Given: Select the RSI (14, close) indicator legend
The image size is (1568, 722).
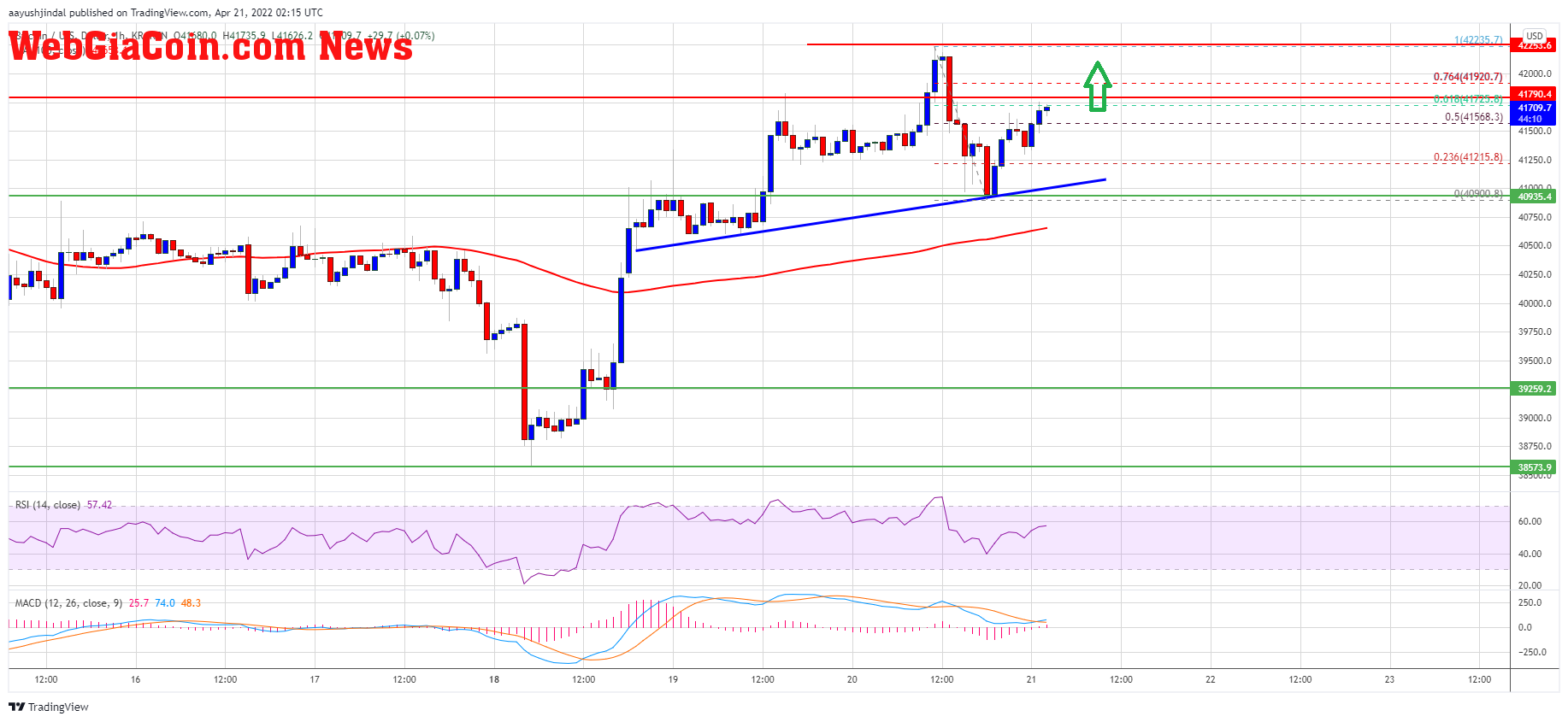Looking at the screenshot, I should tap(48, 505).
